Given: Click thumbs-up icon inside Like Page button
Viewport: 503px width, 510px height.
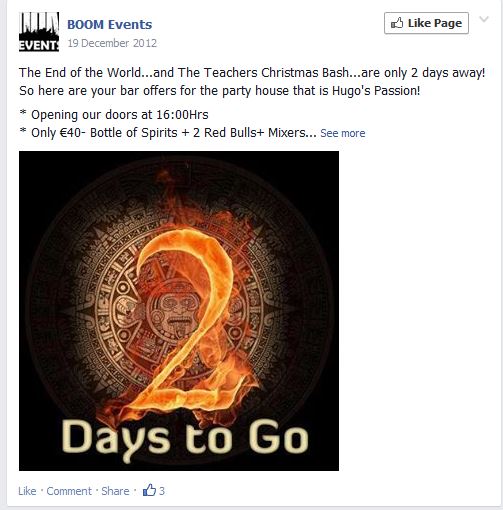Looking at the screenshot, I should [x=397, y=23].
